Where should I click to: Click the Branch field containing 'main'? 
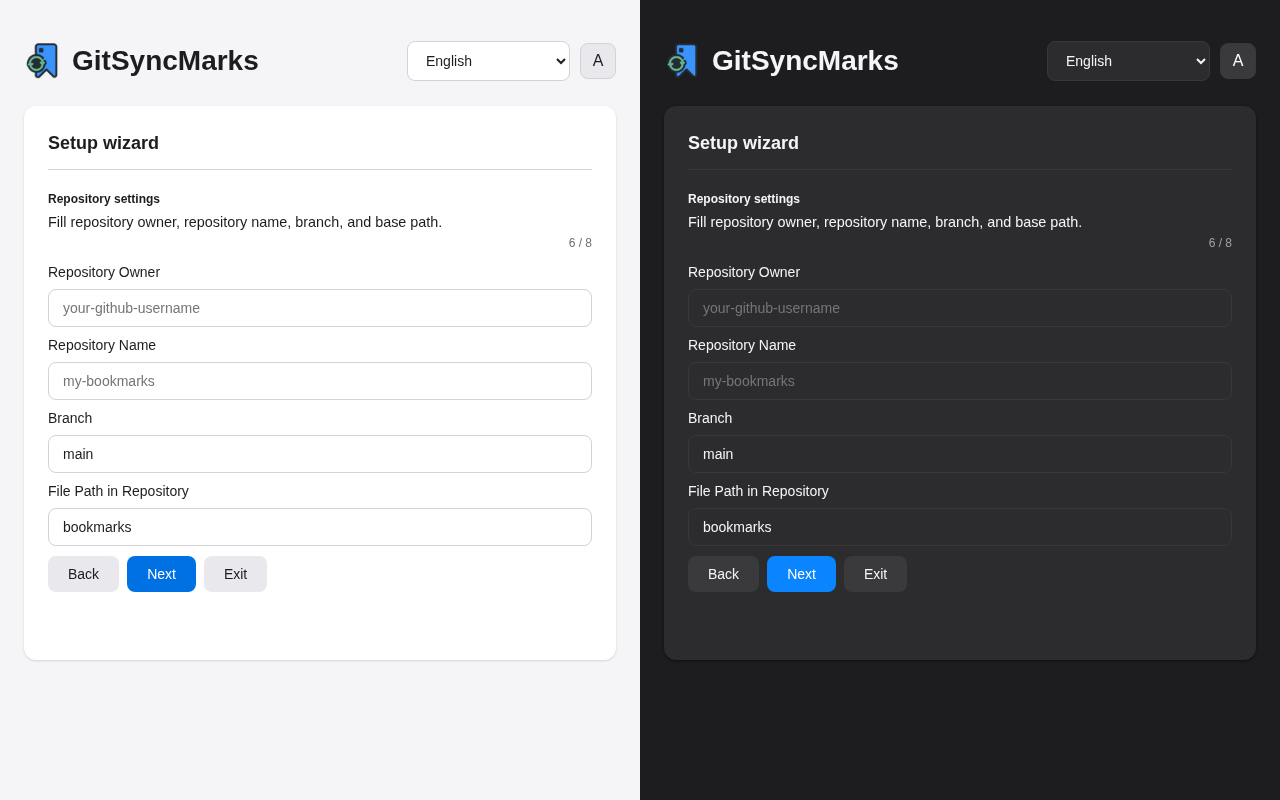(x=320, y=454)
